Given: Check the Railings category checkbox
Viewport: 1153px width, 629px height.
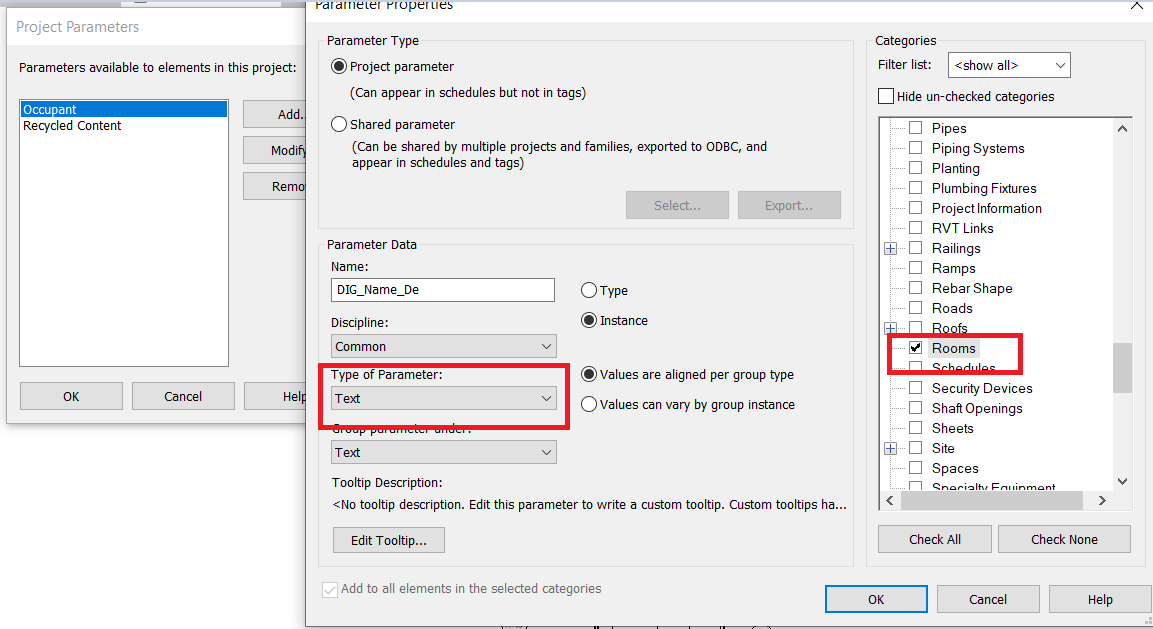Looking at the screenshot, I should [915, 247].
